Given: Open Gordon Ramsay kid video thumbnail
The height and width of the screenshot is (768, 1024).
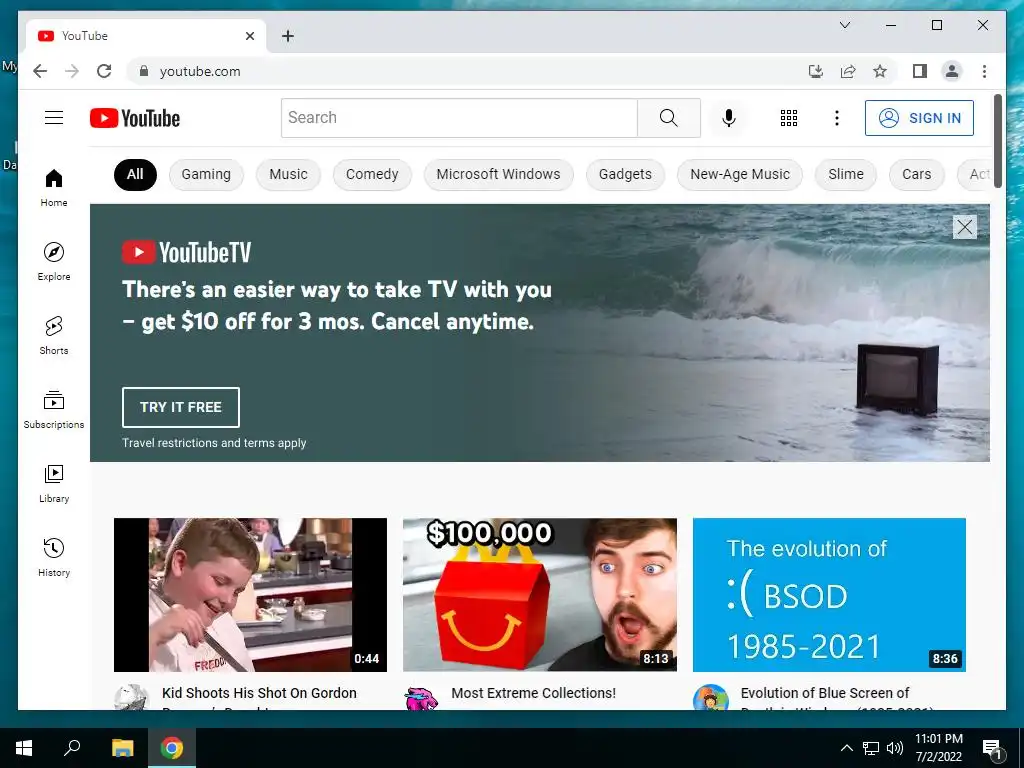Looking at the screenshot, I should click(x=250, y=594).
